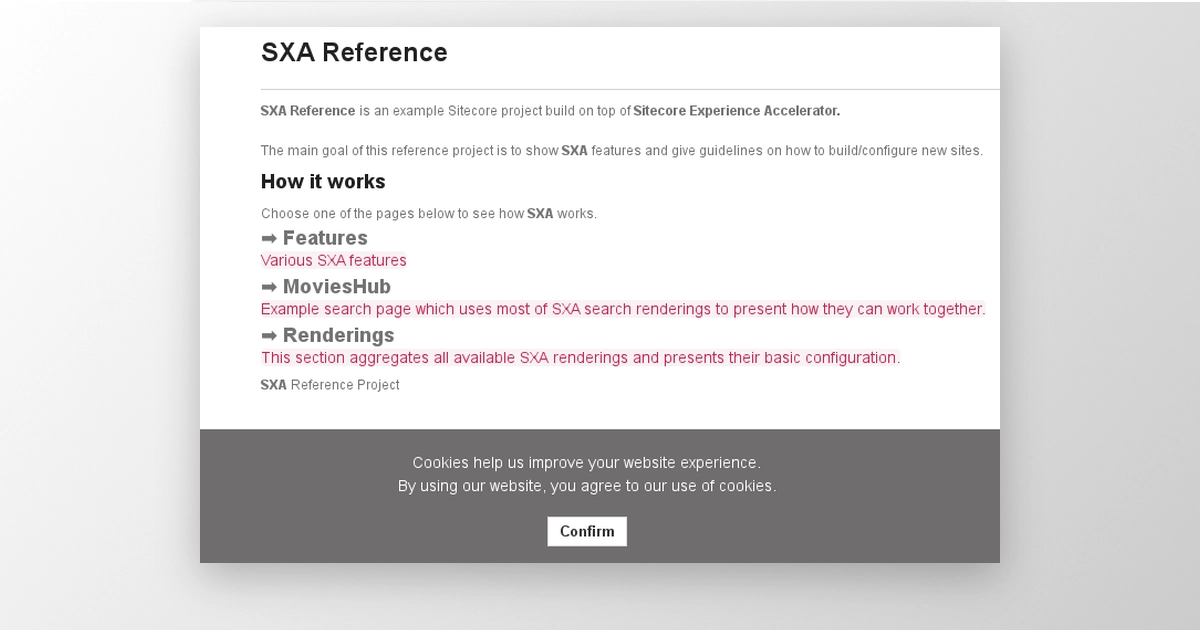Follow the 'Various SXA features' link
Screen dimensions: 1200x630
(x=334, y=260)
